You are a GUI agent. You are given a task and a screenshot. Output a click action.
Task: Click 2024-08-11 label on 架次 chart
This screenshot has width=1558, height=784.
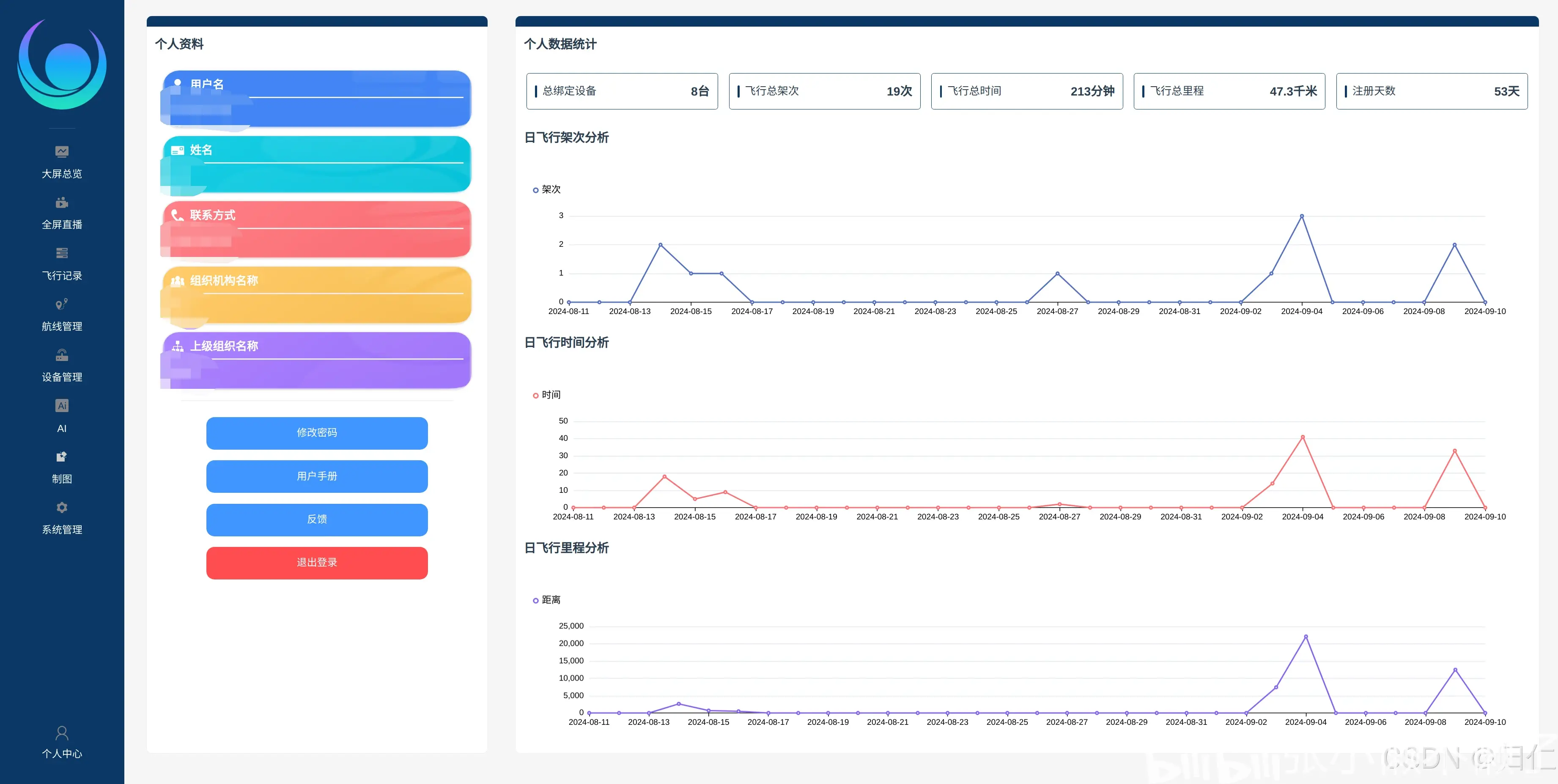coord(568,311)
